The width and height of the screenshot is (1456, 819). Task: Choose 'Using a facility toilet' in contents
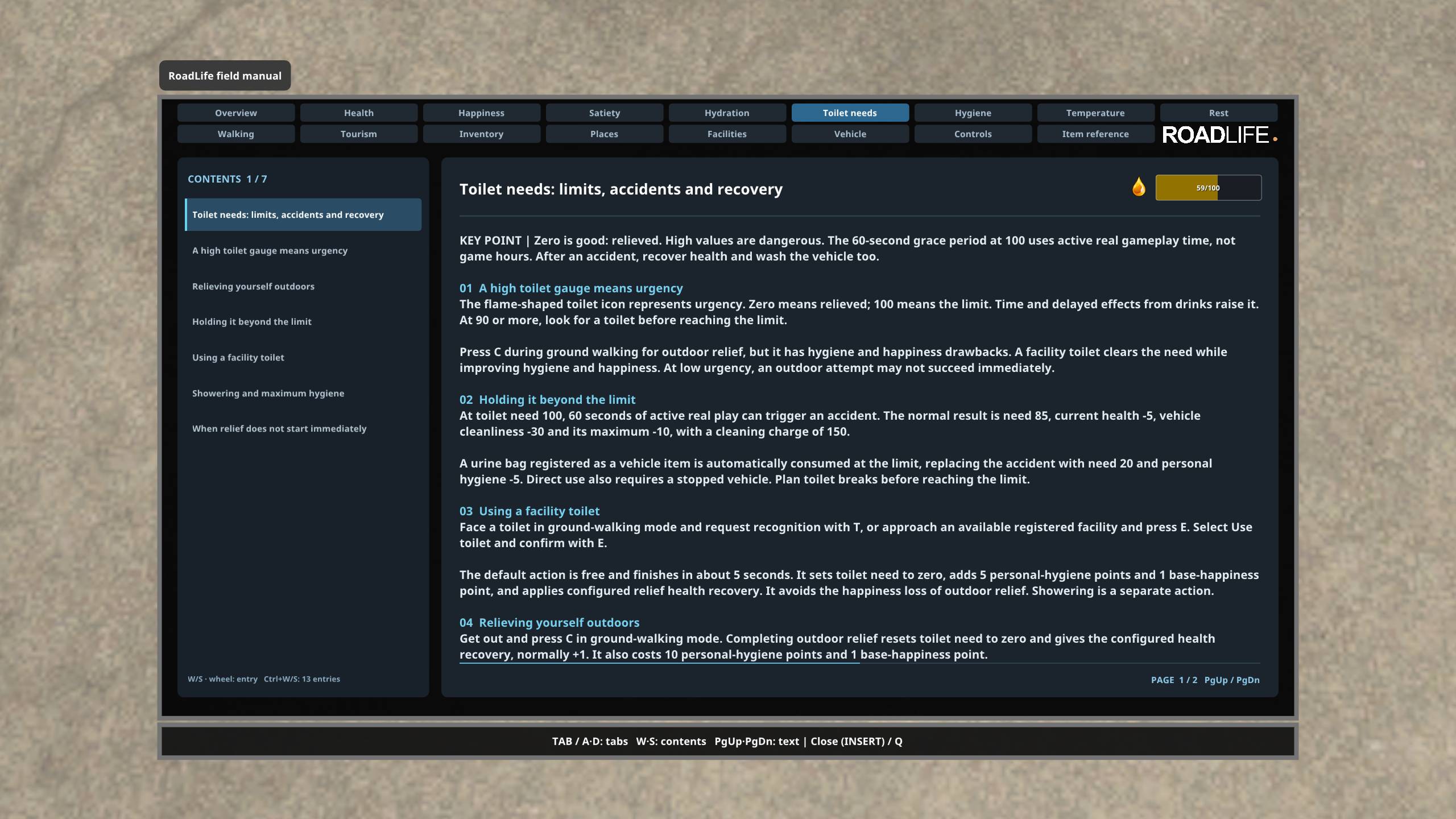pos(303,357)
